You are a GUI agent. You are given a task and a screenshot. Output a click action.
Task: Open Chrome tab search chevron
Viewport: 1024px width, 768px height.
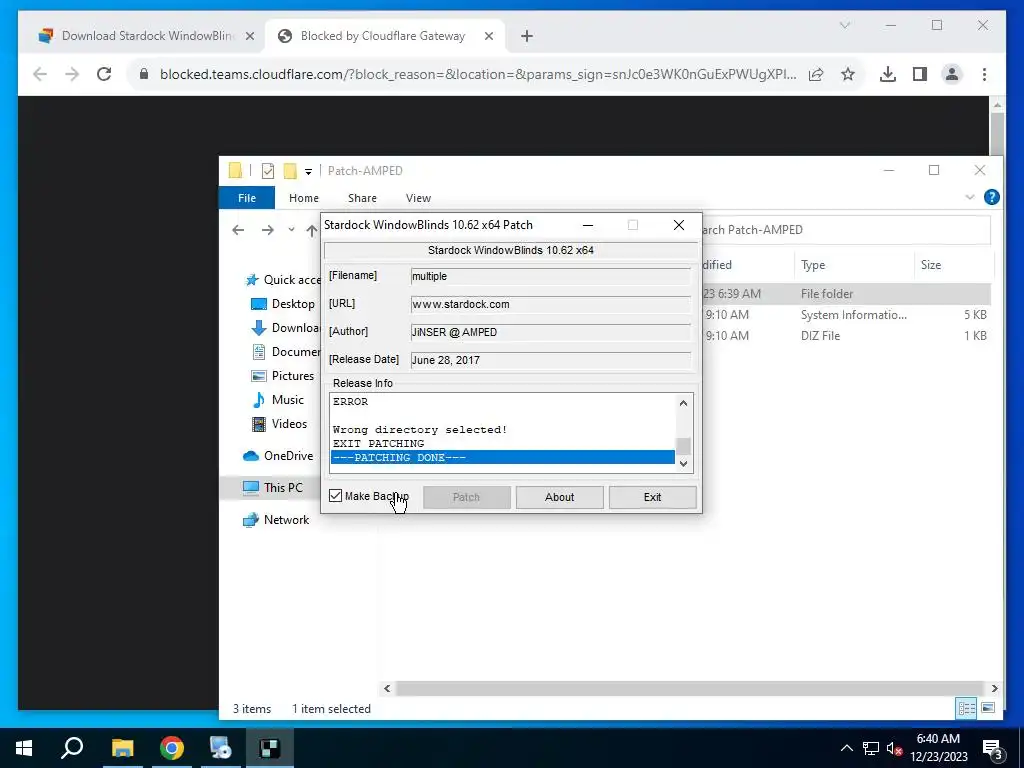[x=844, y=25]
